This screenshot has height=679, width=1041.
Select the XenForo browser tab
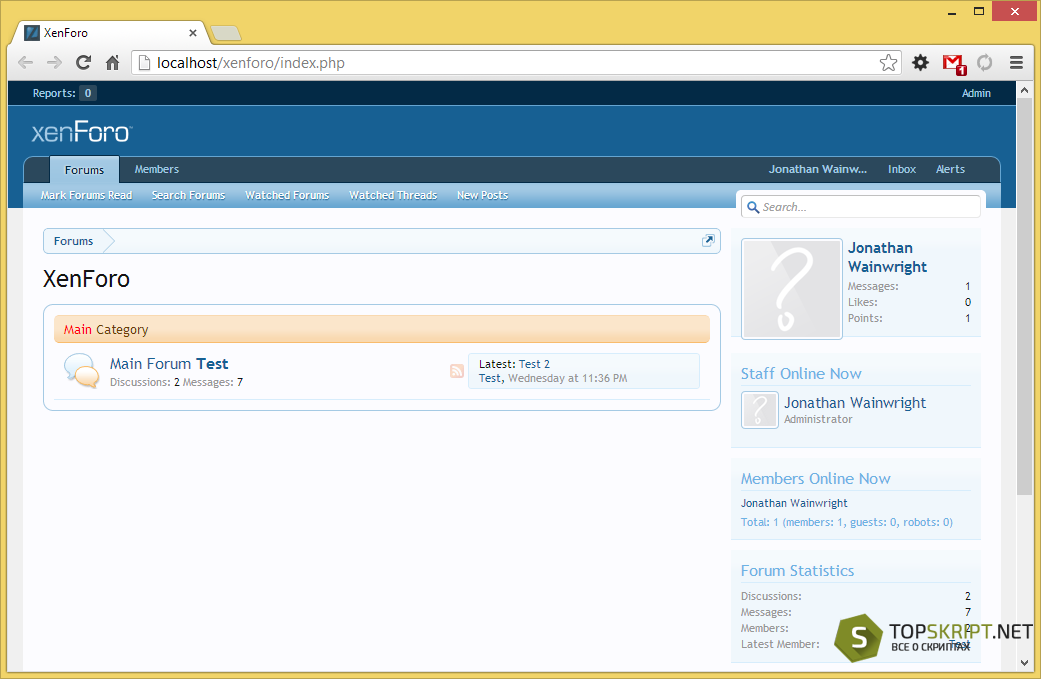pyautogui.click(x=110, y=33)
